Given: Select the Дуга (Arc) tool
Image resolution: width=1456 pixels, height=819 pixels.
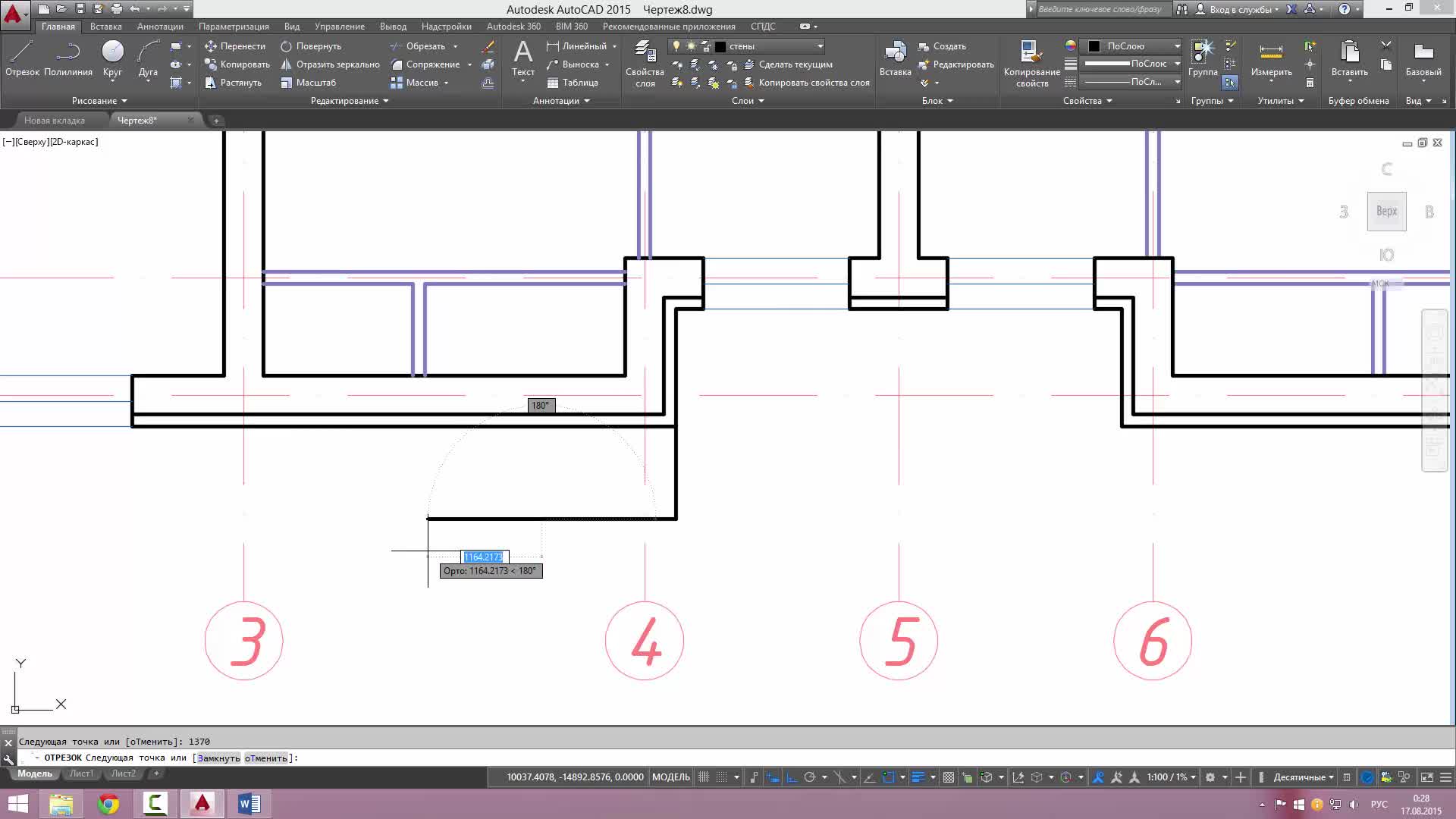Looking at the screenshot, I should click(148, 59).
